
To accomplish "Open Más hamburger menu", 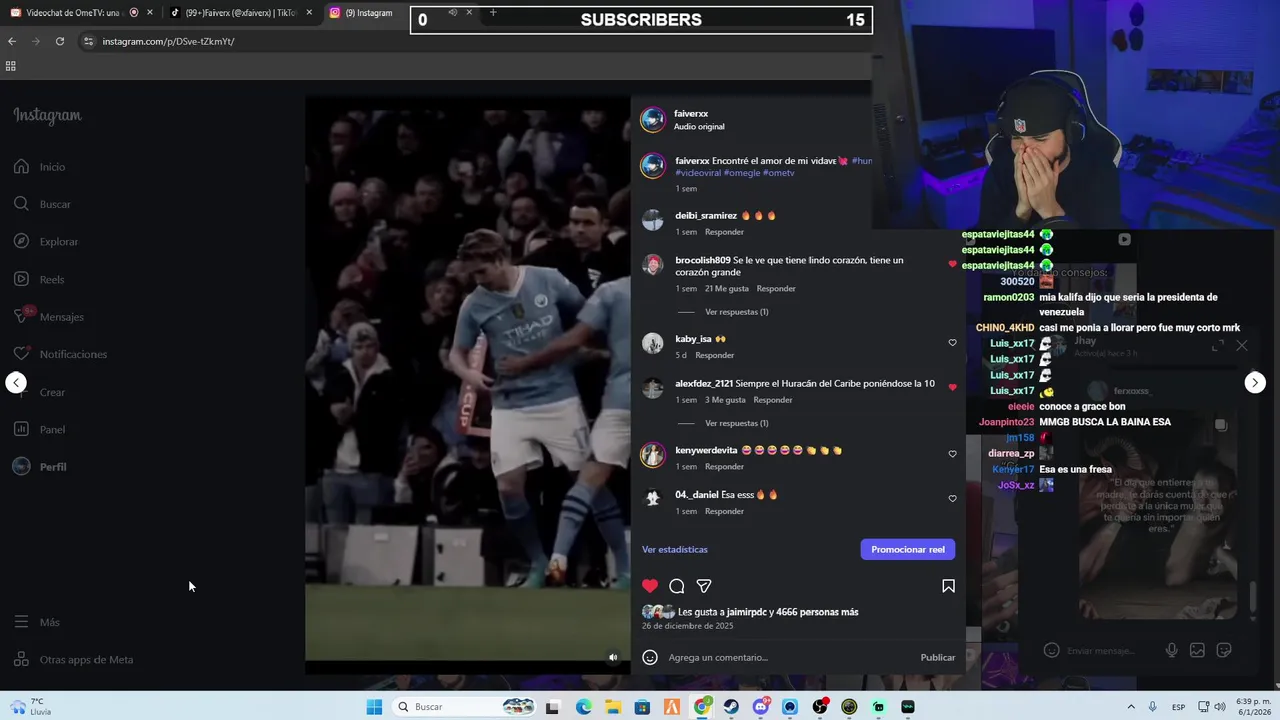I will coord(37,622).
